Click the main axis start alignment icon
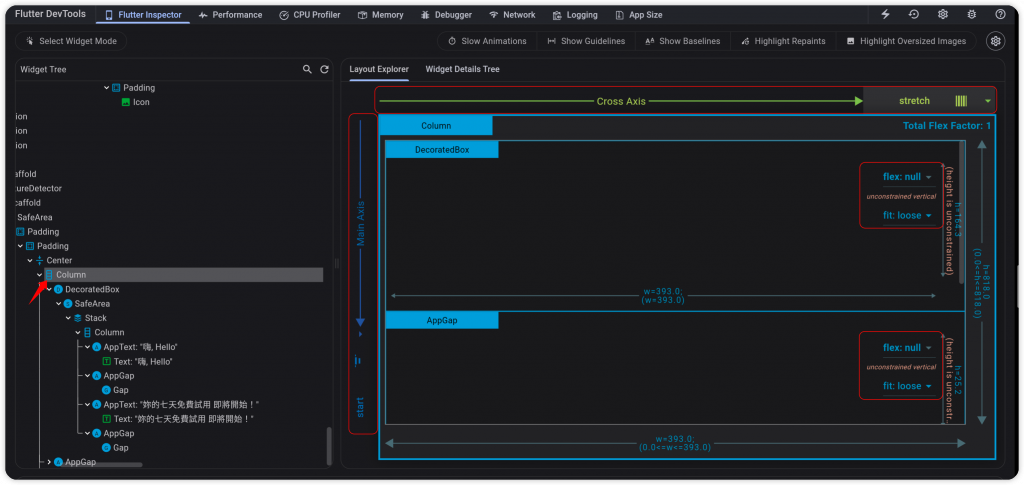Viewport: 1024px width, 485px height. [358, 360]
